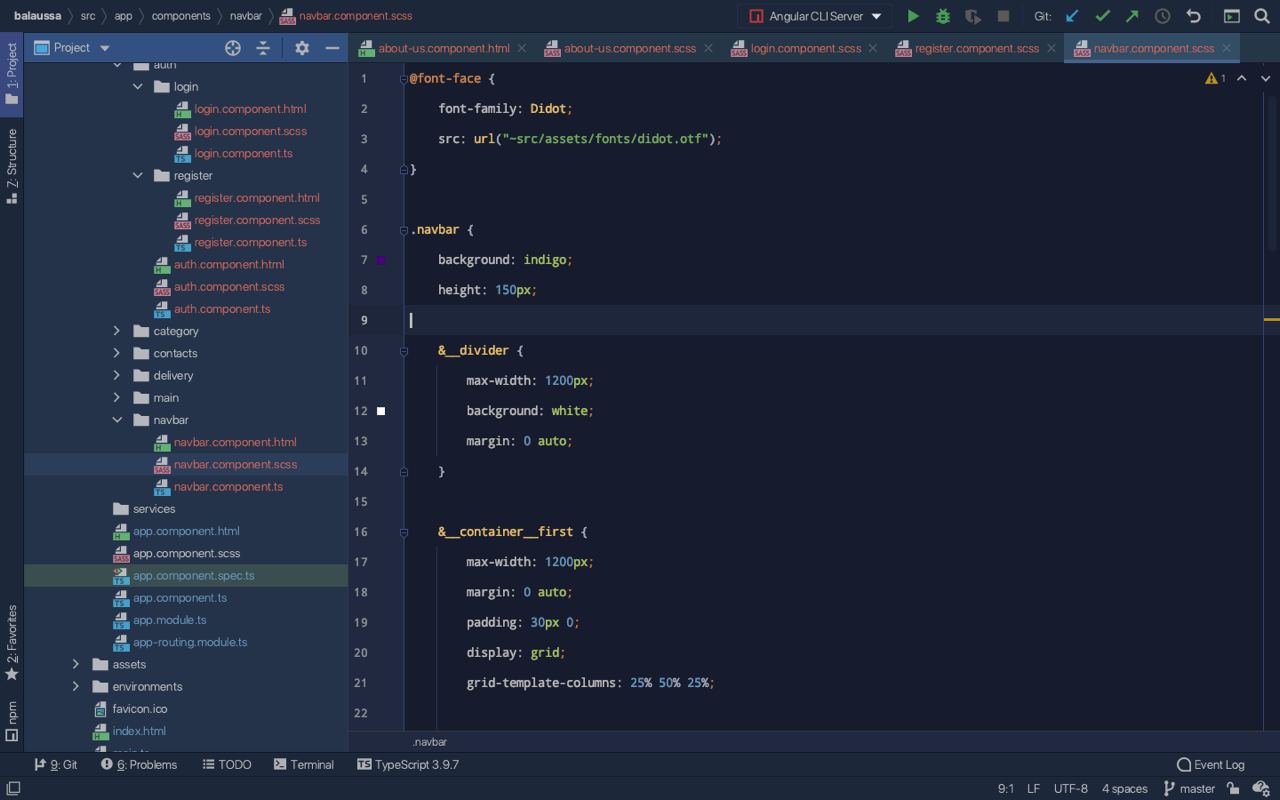Image resolution: width=1280 pixels, height=800 pixels.
Task: Close the login.component.scss tab
Action: coord(873,48)
